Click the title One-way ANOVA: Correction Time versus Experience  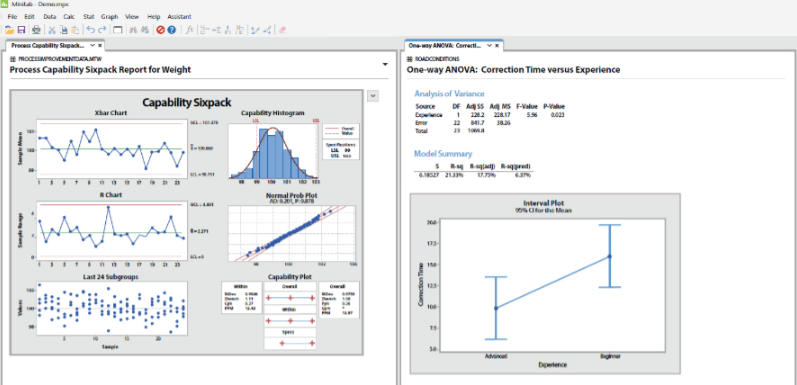coord(513,70)
